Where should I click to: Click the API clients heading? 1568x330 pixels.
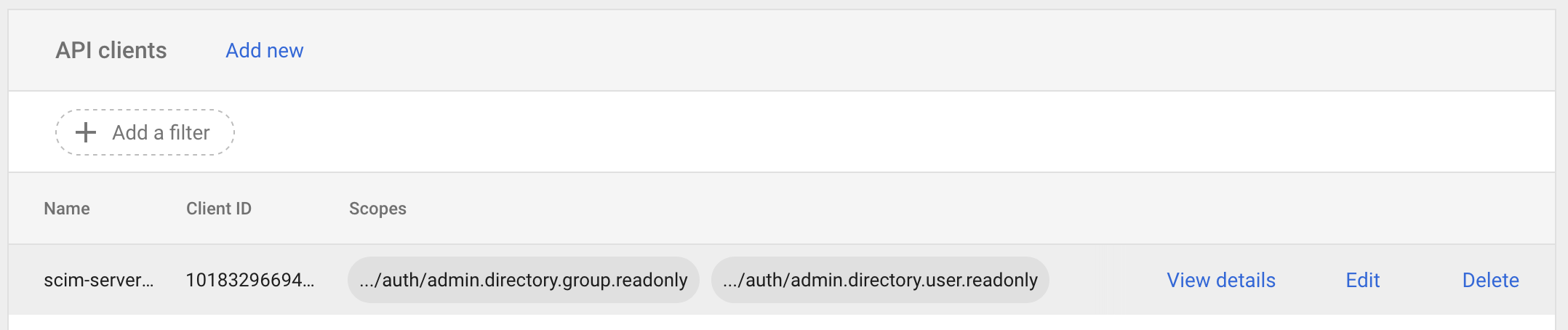pos(111,51)
